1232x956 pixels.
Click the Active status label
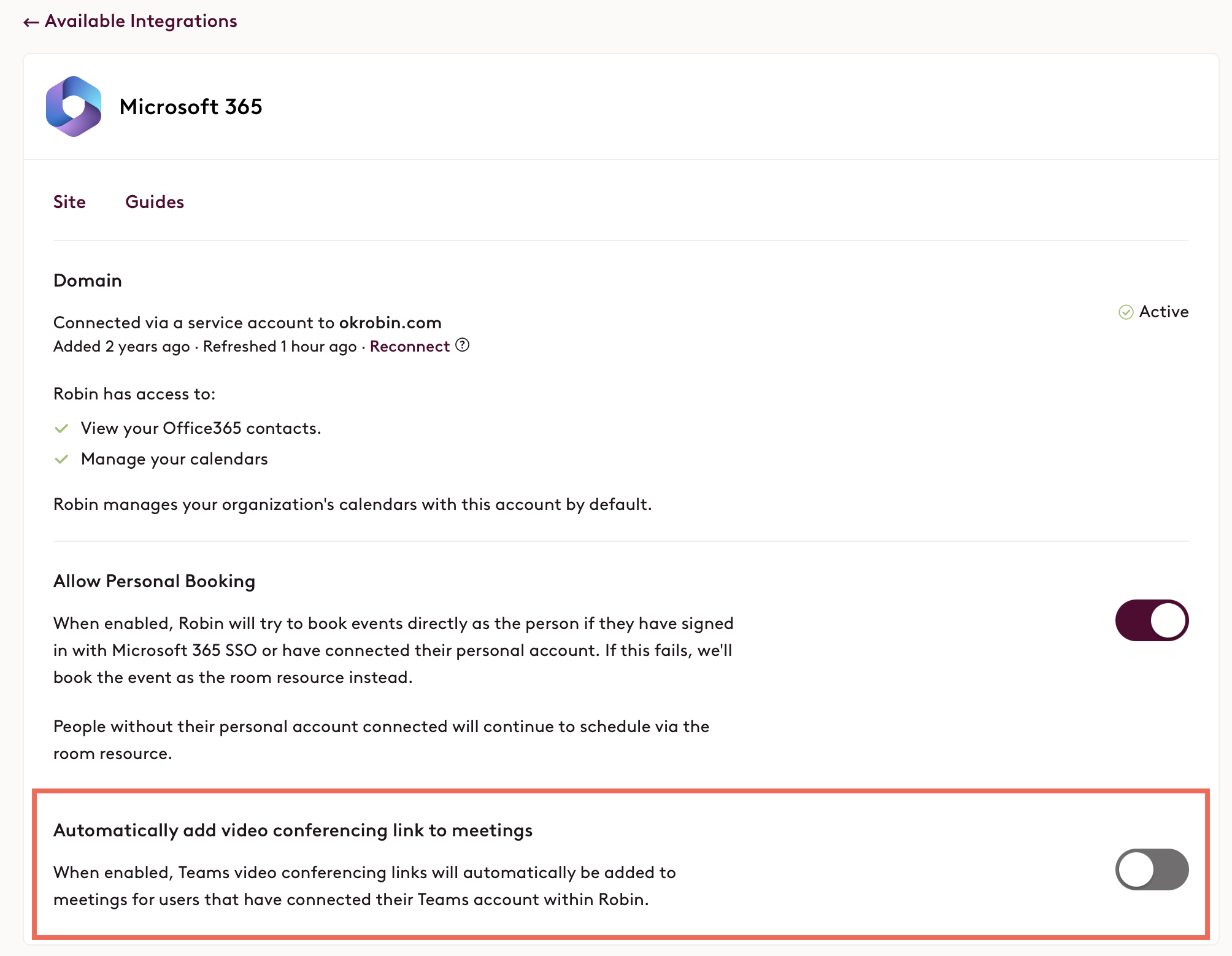tap(1163, 312)
